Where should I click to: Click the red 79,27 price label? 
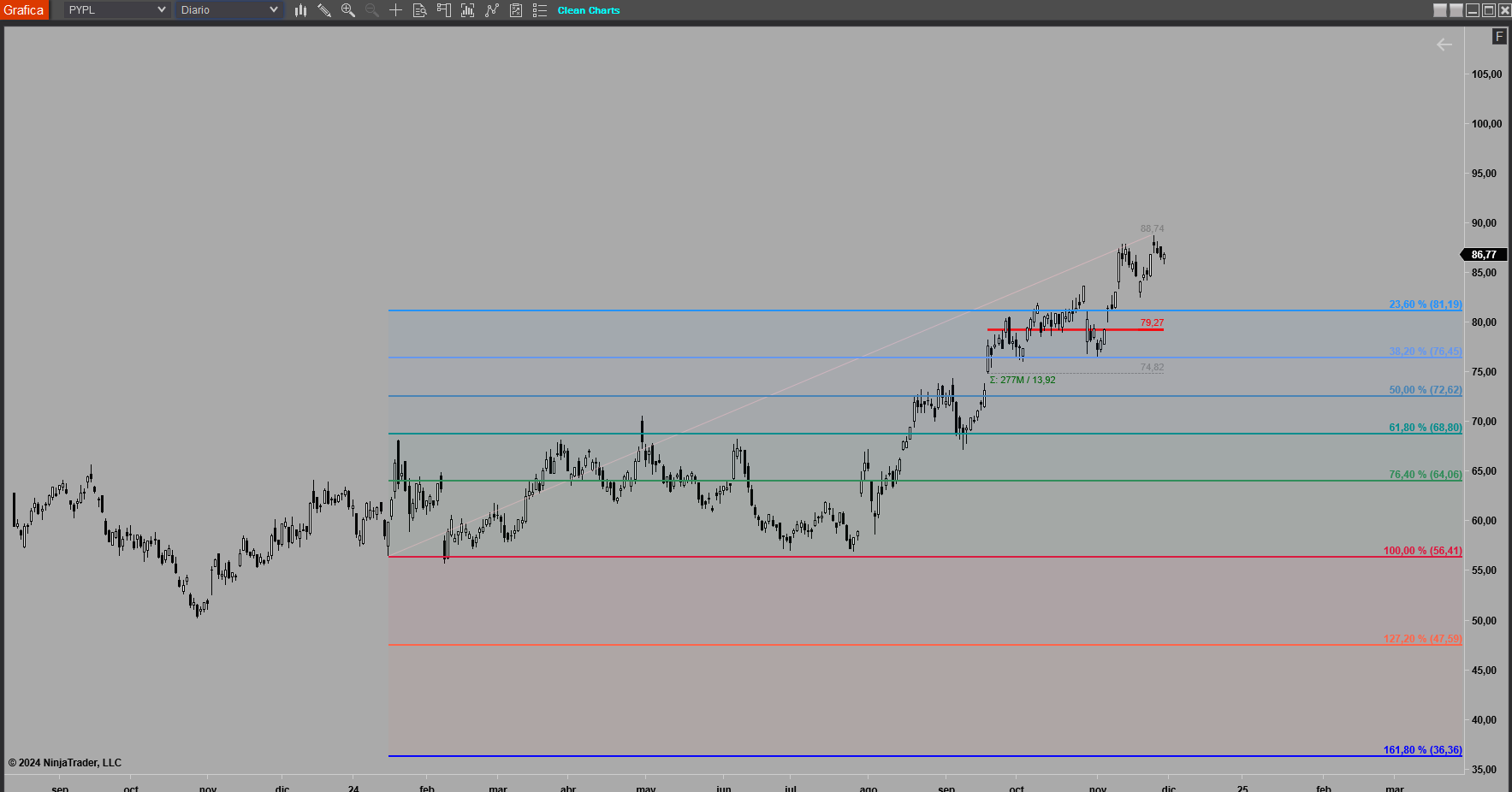(1152, 322)
